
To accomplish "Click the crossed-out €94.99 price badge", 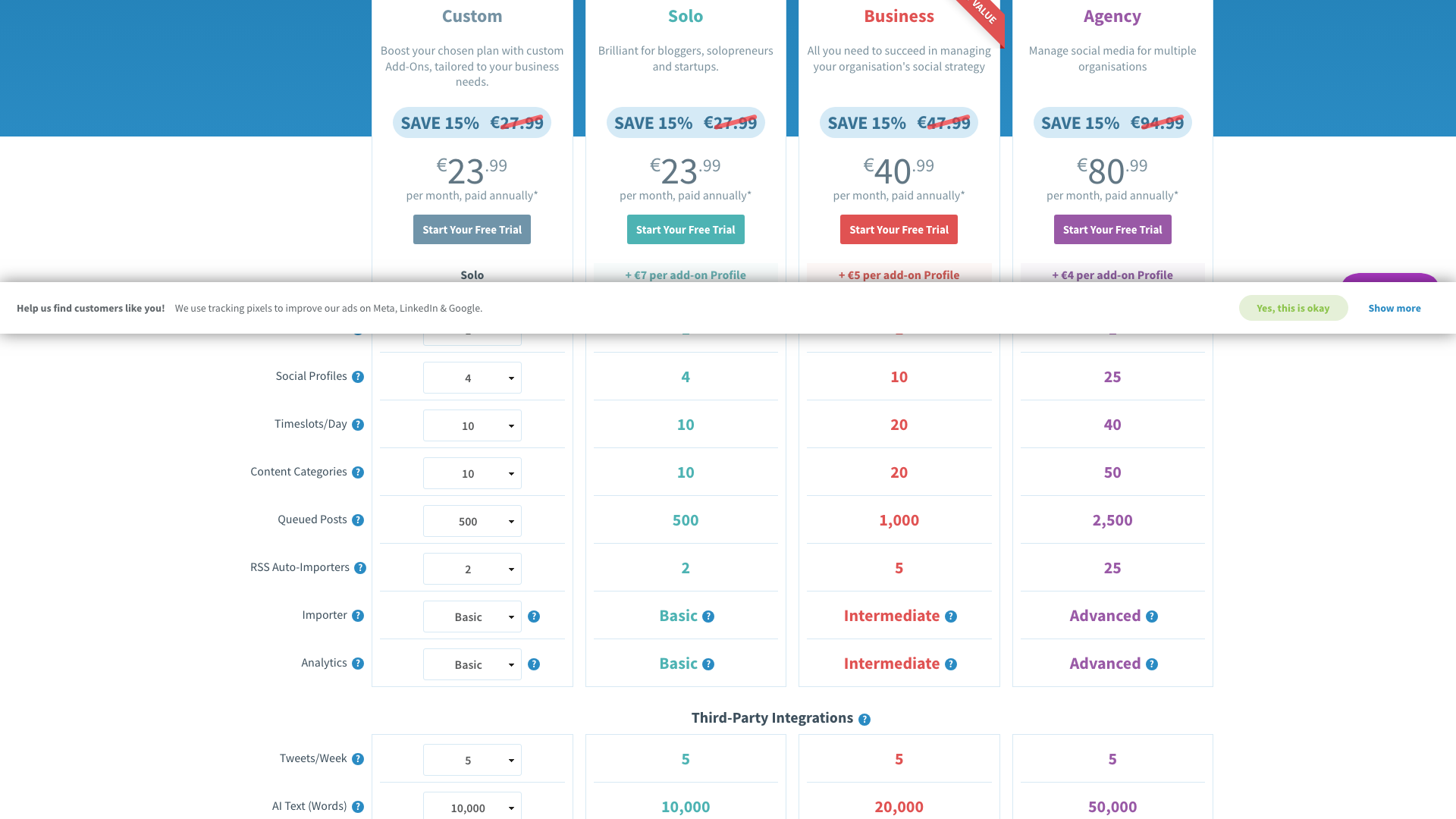I will tap(1157, 122).
